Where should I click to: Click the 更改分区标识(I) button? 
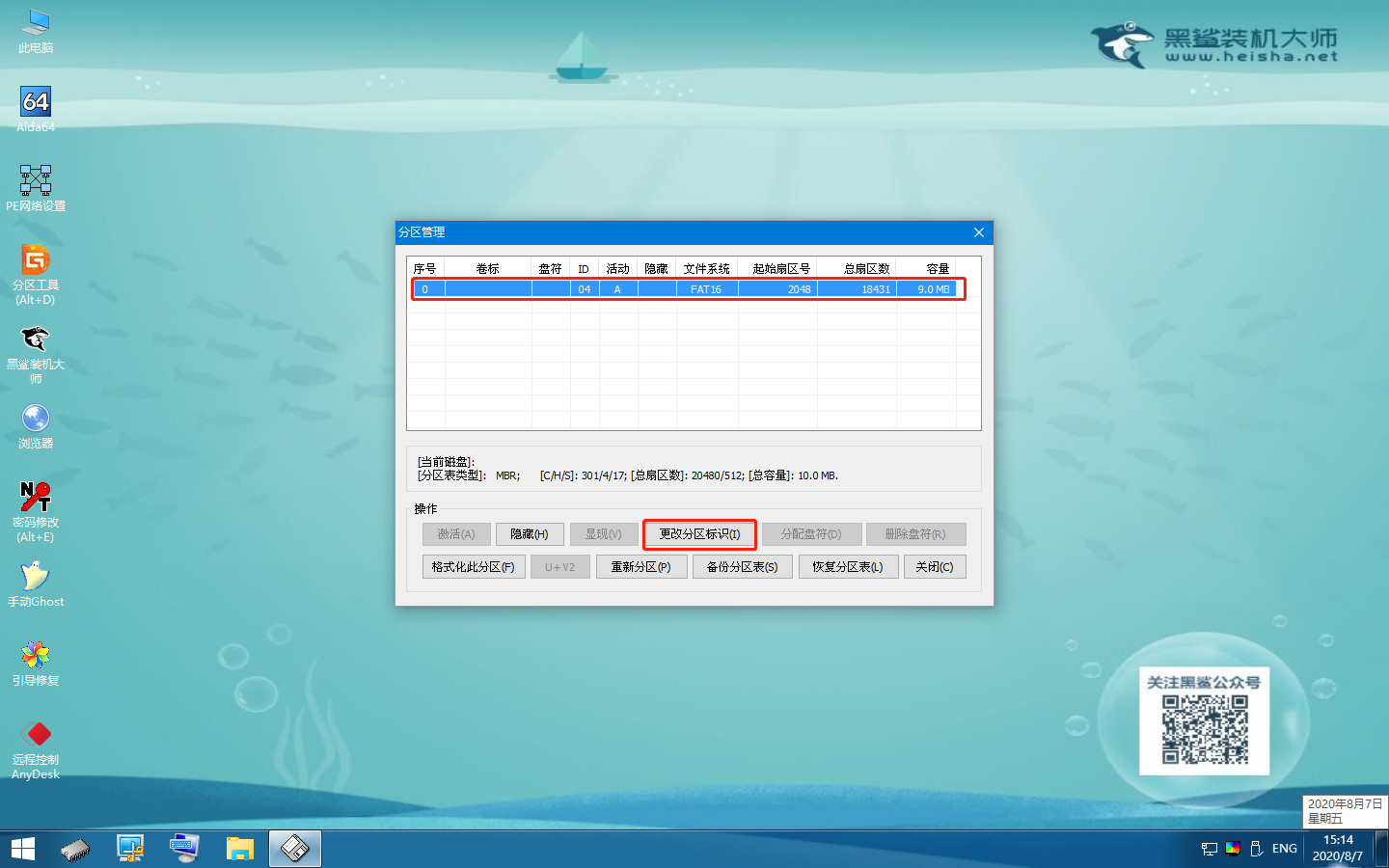coord(699,534)
